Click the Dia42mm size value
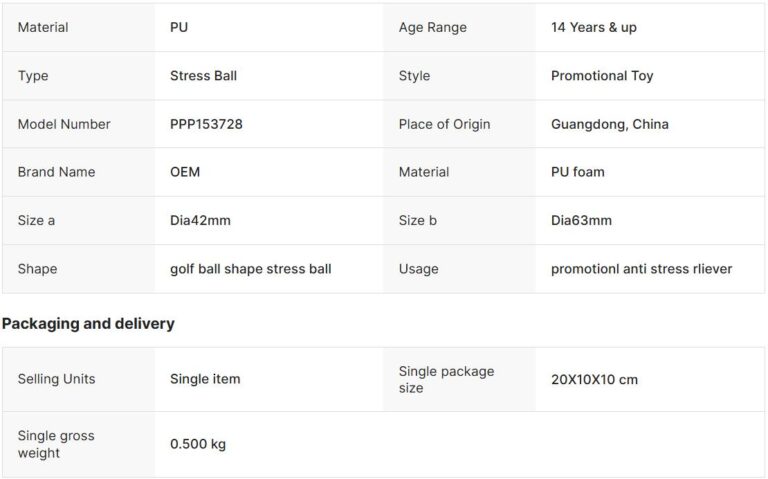Screen dimensions: 768x479 200,220
